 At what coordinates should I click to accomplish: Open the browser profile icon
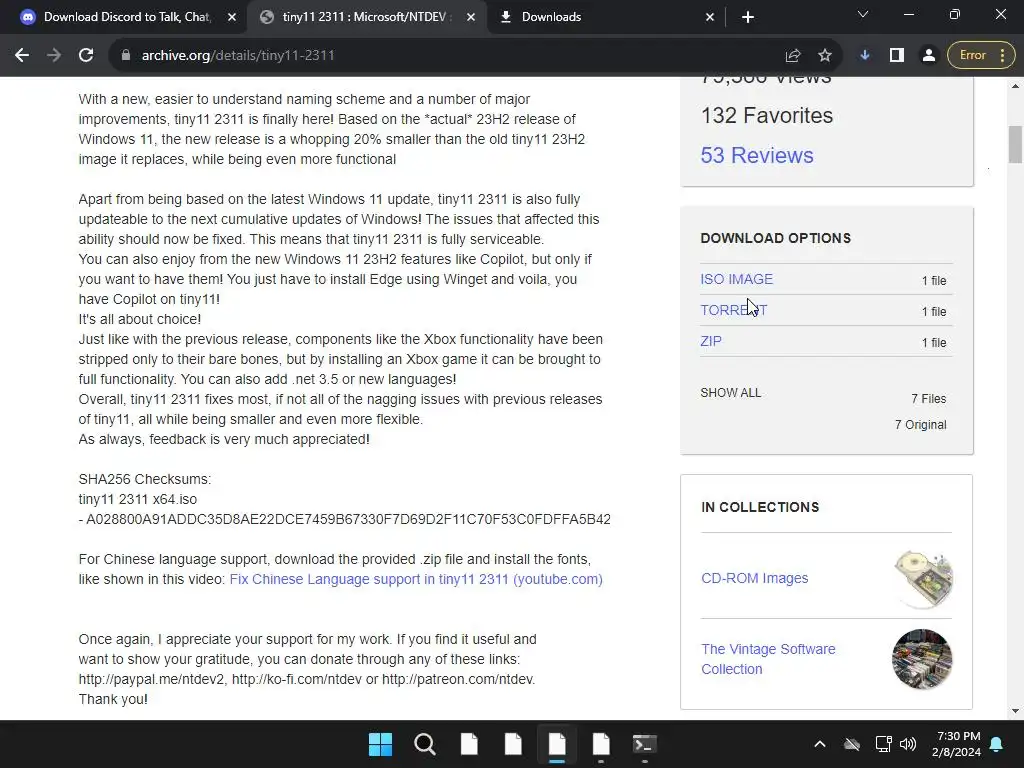[929, 56]
